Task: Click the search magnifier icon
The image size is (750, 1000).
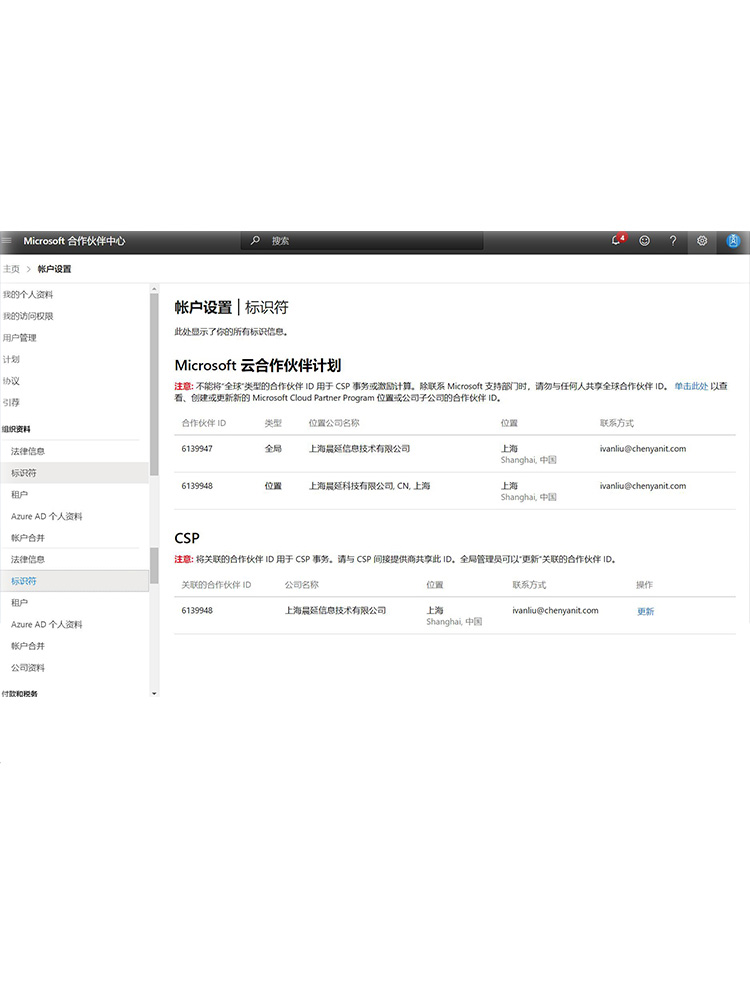Action: 255,240
